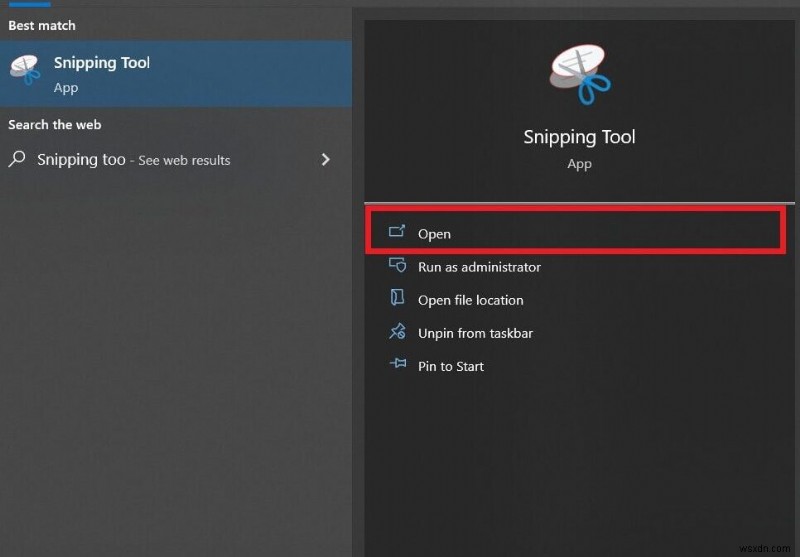Click the large Snipping Tool icon in details pane
This screenshot has width=800, height=557.
(580, 74)
